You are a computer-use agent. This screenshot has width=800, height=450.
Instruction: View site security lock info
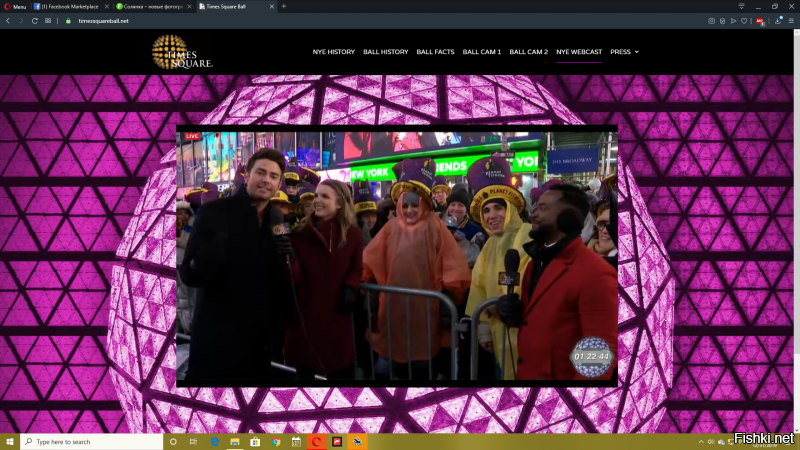point(68,21)
